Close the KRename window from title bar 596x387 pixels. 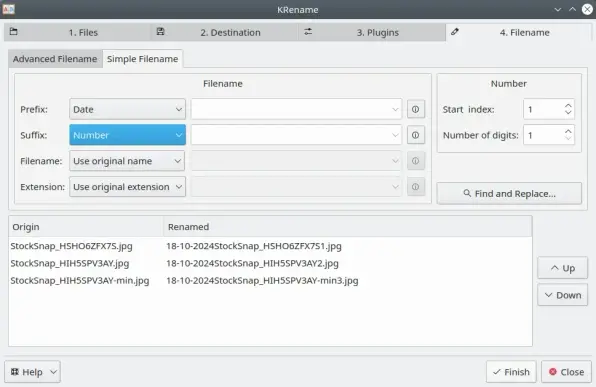pos(587,10)
